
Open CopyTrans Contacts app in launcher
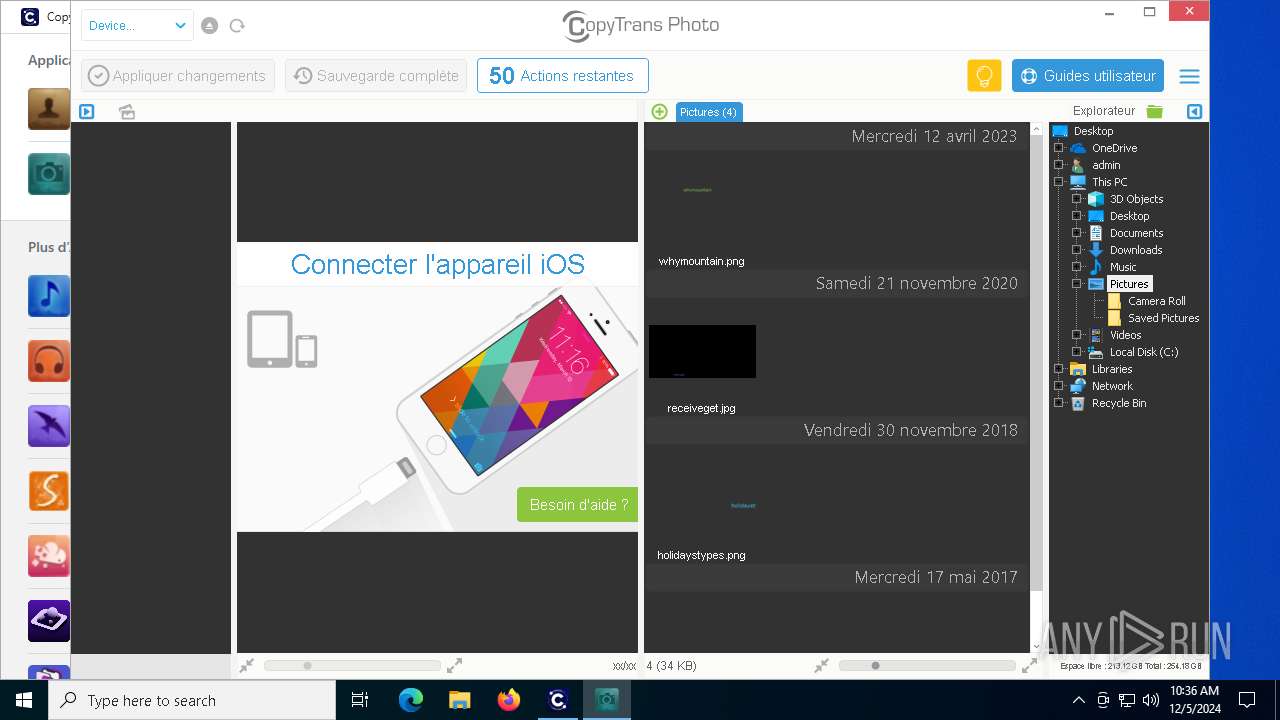(49, 109)
